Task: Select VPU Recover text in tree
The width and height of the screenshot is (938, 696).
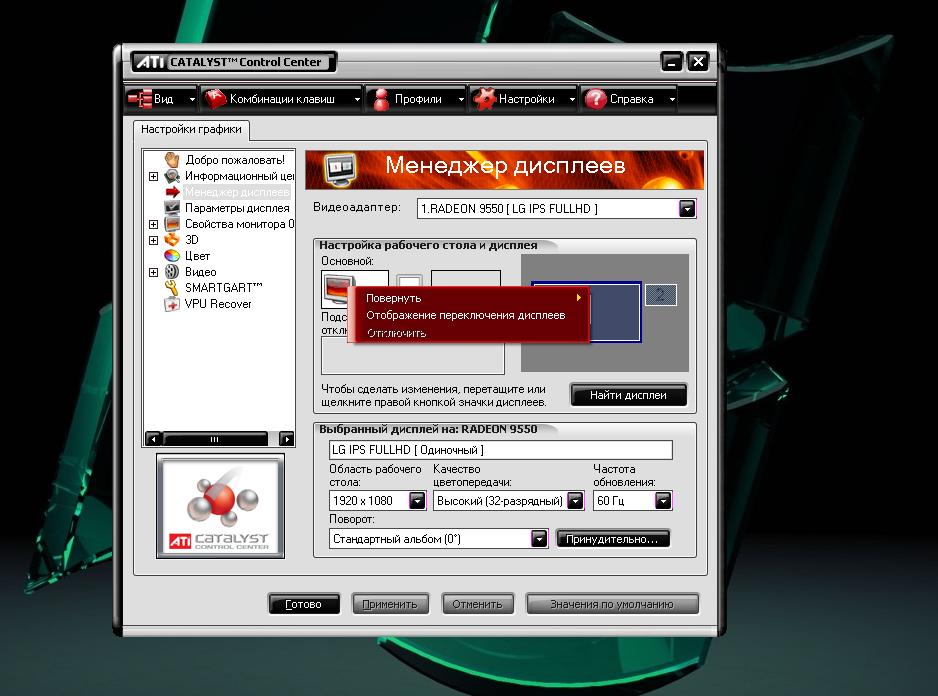Action: click(x=218, y=304)
